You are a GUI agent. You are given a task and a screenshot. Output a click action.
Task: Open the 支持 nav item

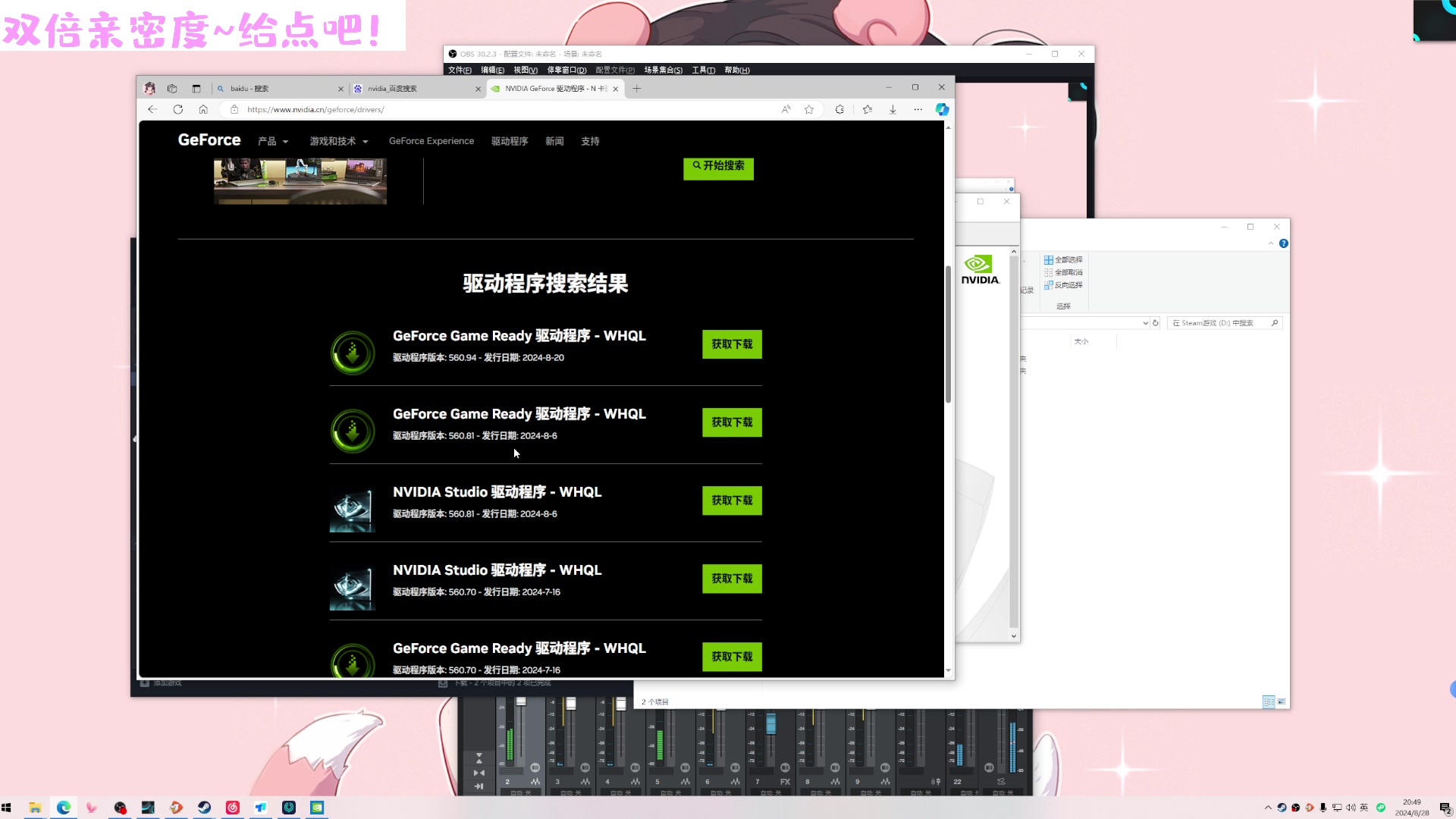click(590, 141)
